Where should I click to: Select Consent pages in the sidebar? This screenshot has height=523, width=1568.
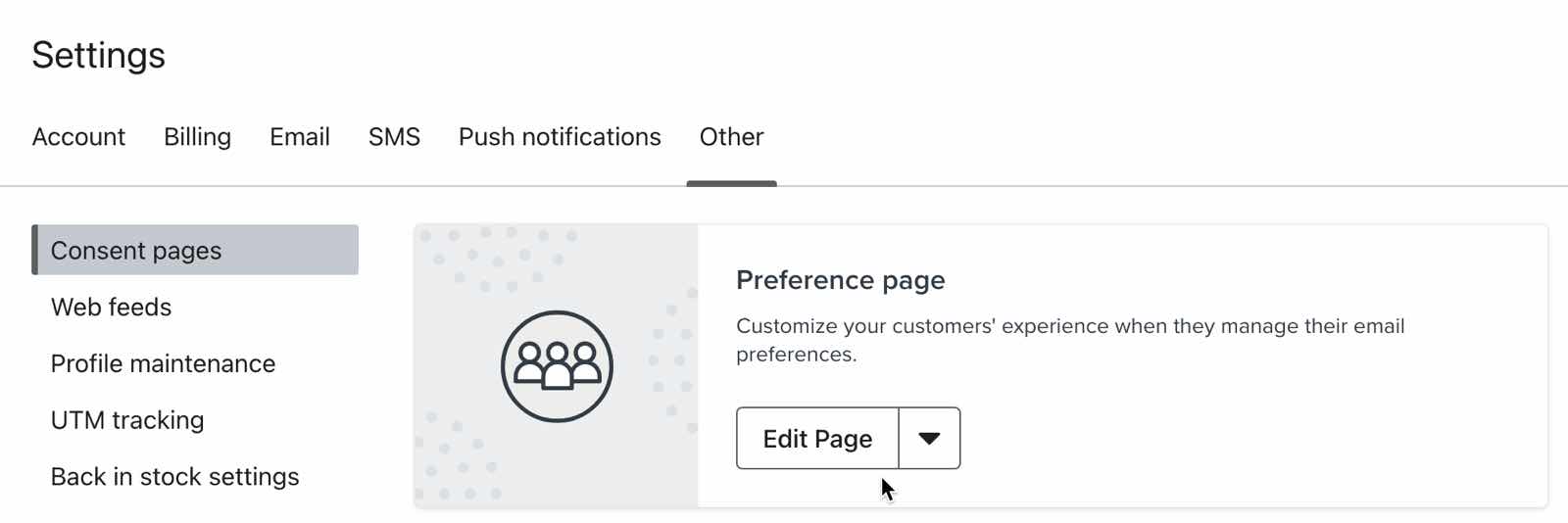136,251
